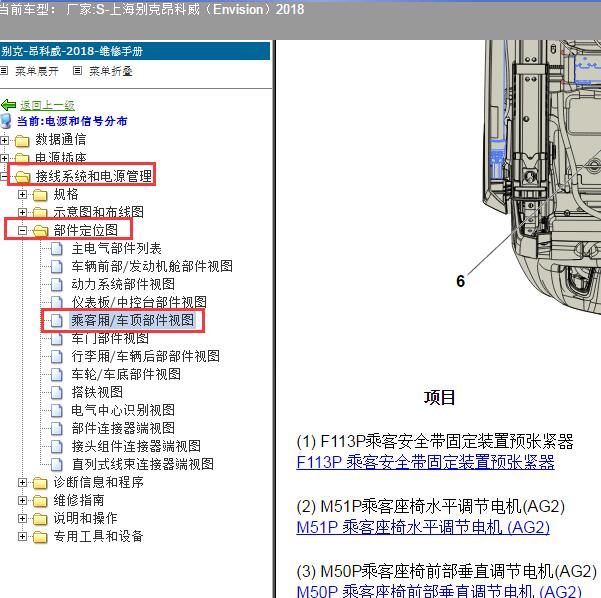Click the 说明和操作 folder icon
The height and width of the screenshot is (598, 601).
(x=40, y=519)
